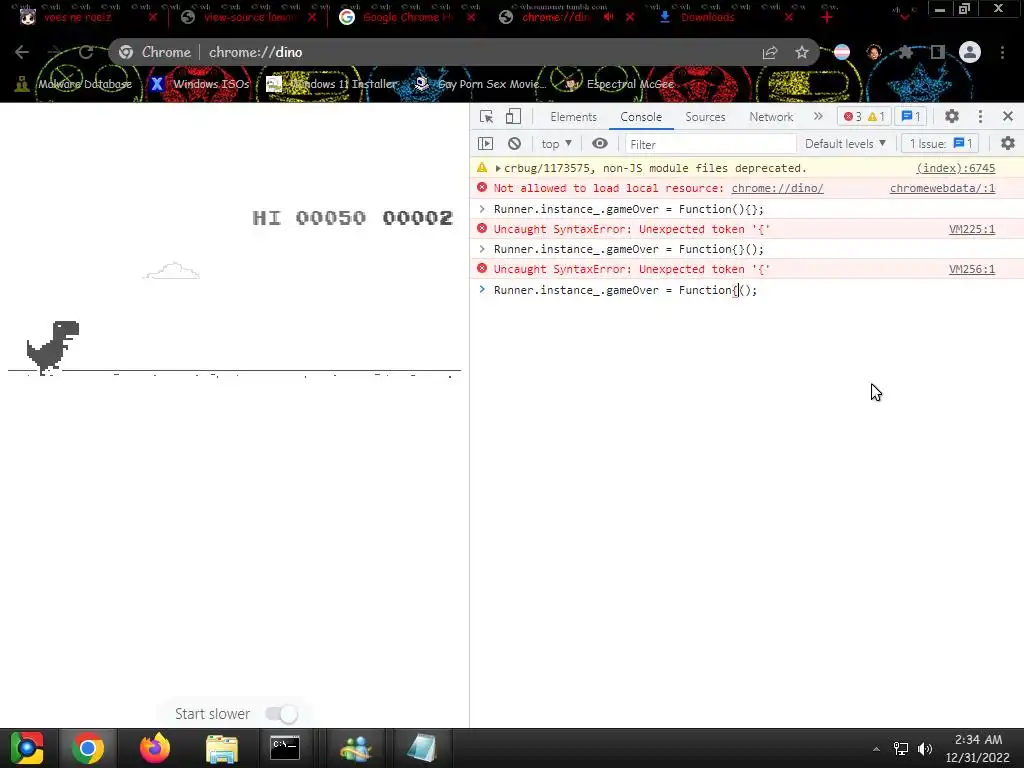The width and height of the screenshot is (1024, 768).
Task: Show more DevTools tabs via chevrons
Action: (818, 116)
